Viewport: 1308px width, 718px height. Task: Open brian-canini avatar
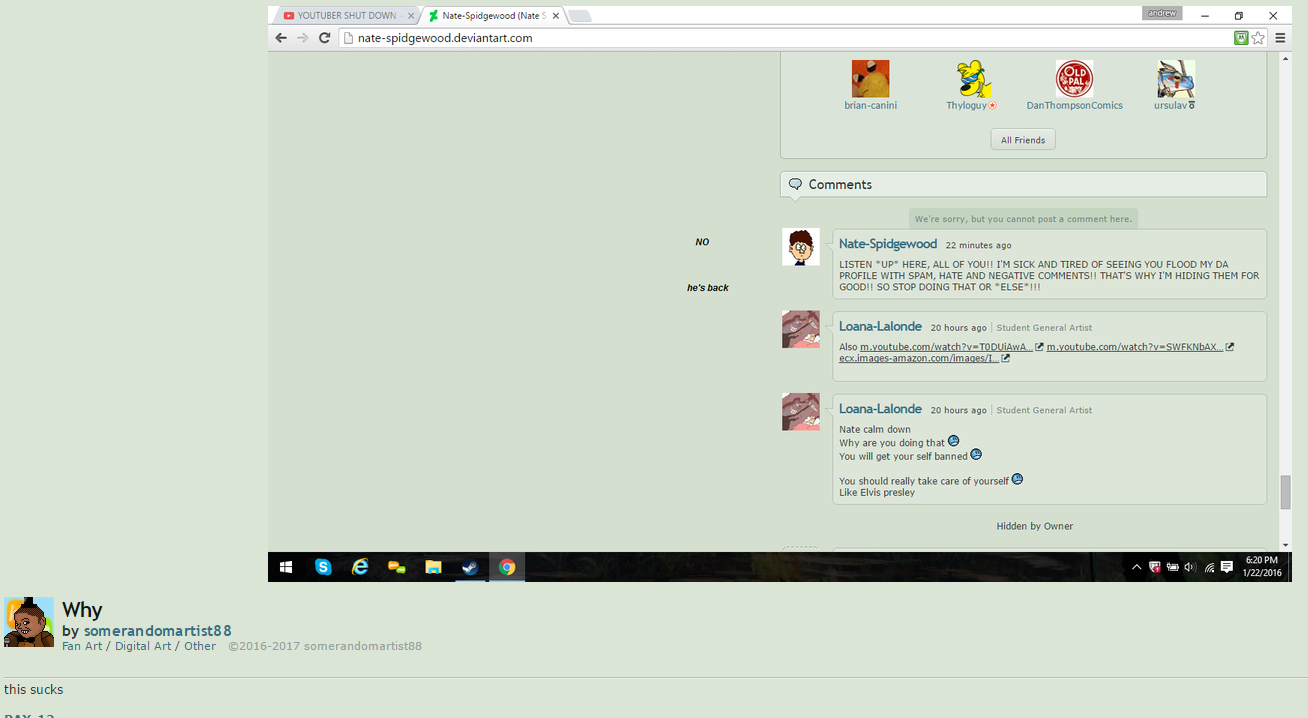click(x=870, y=79)
